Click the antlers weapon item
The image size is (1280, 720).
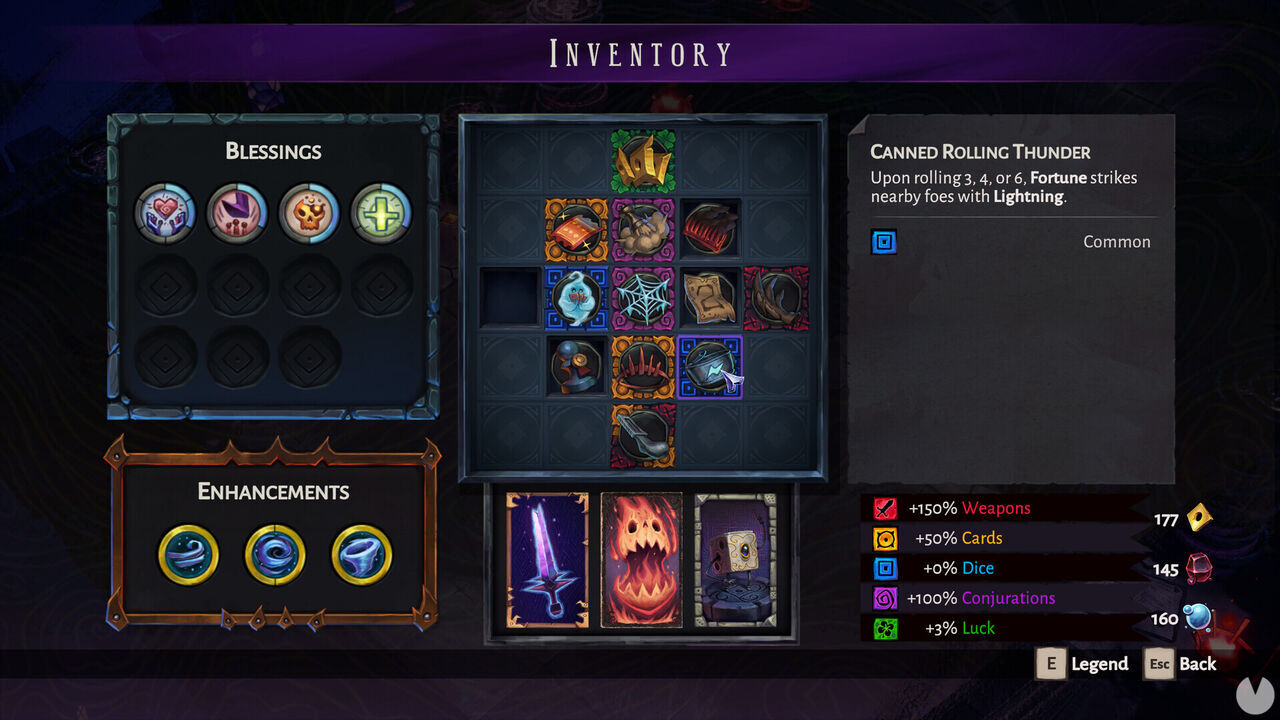point(775,297)
